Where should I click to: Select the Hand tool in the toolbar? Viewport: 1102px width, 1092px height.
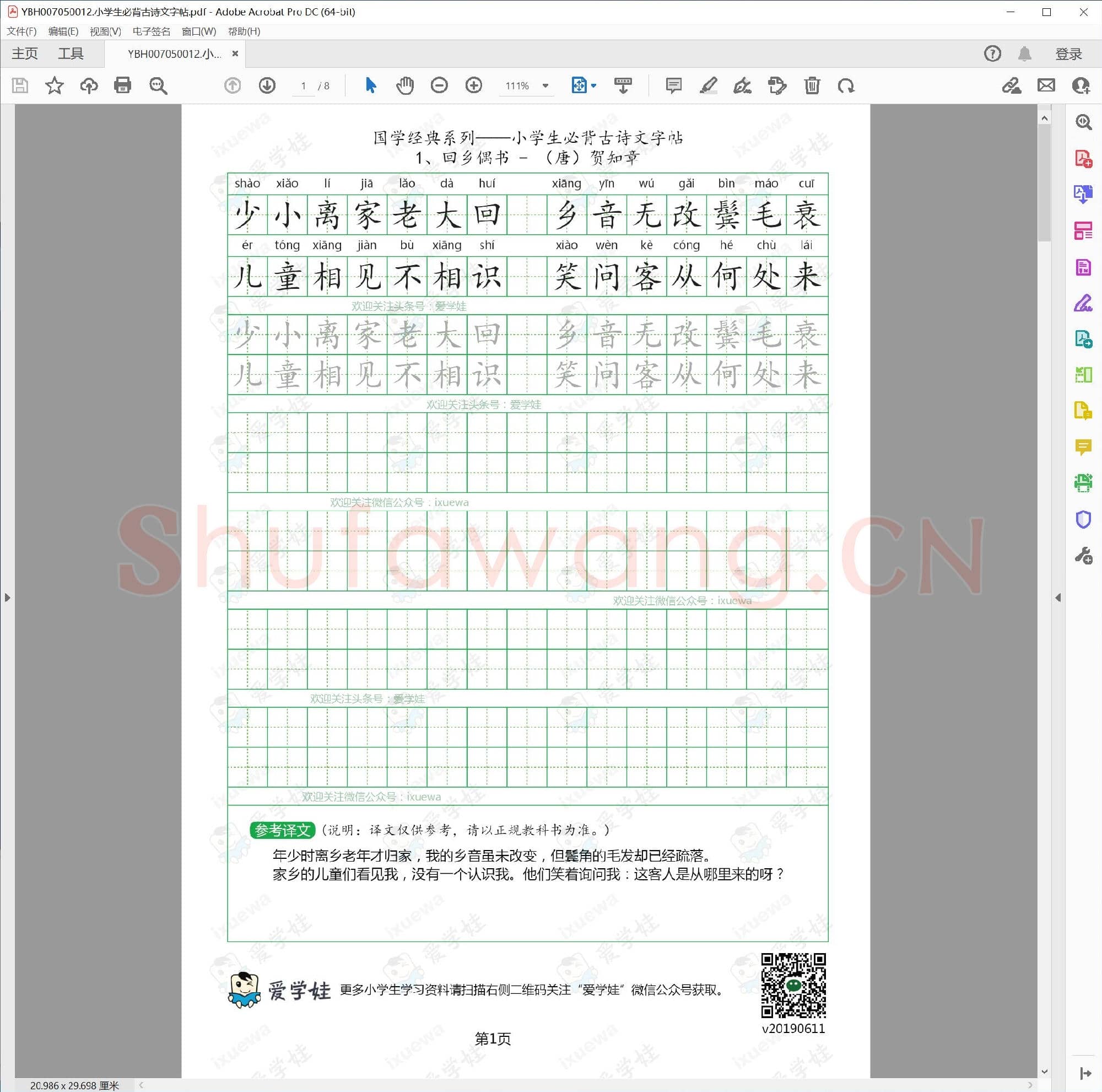405,85
